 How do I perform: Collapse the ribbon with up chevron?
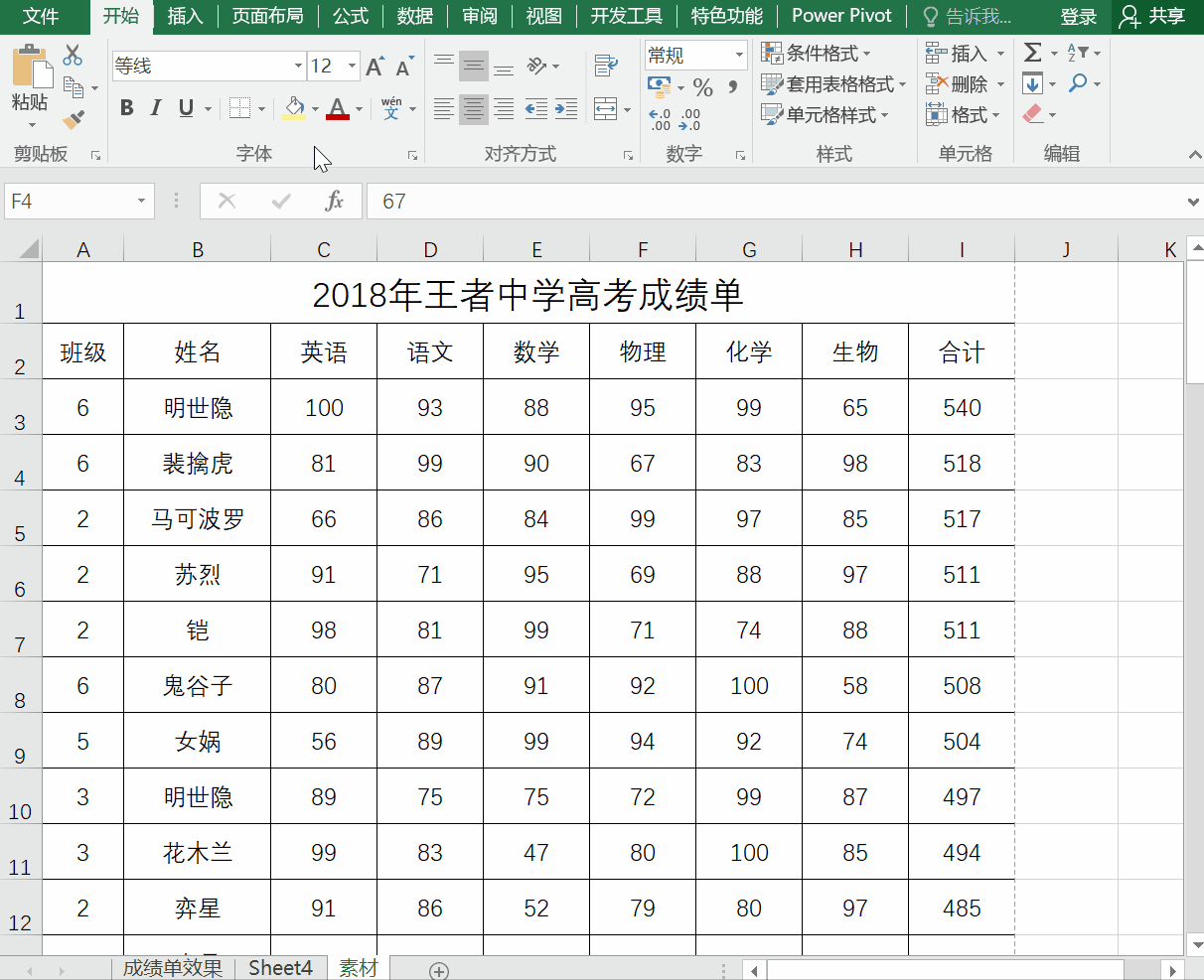pos(1194,155)
